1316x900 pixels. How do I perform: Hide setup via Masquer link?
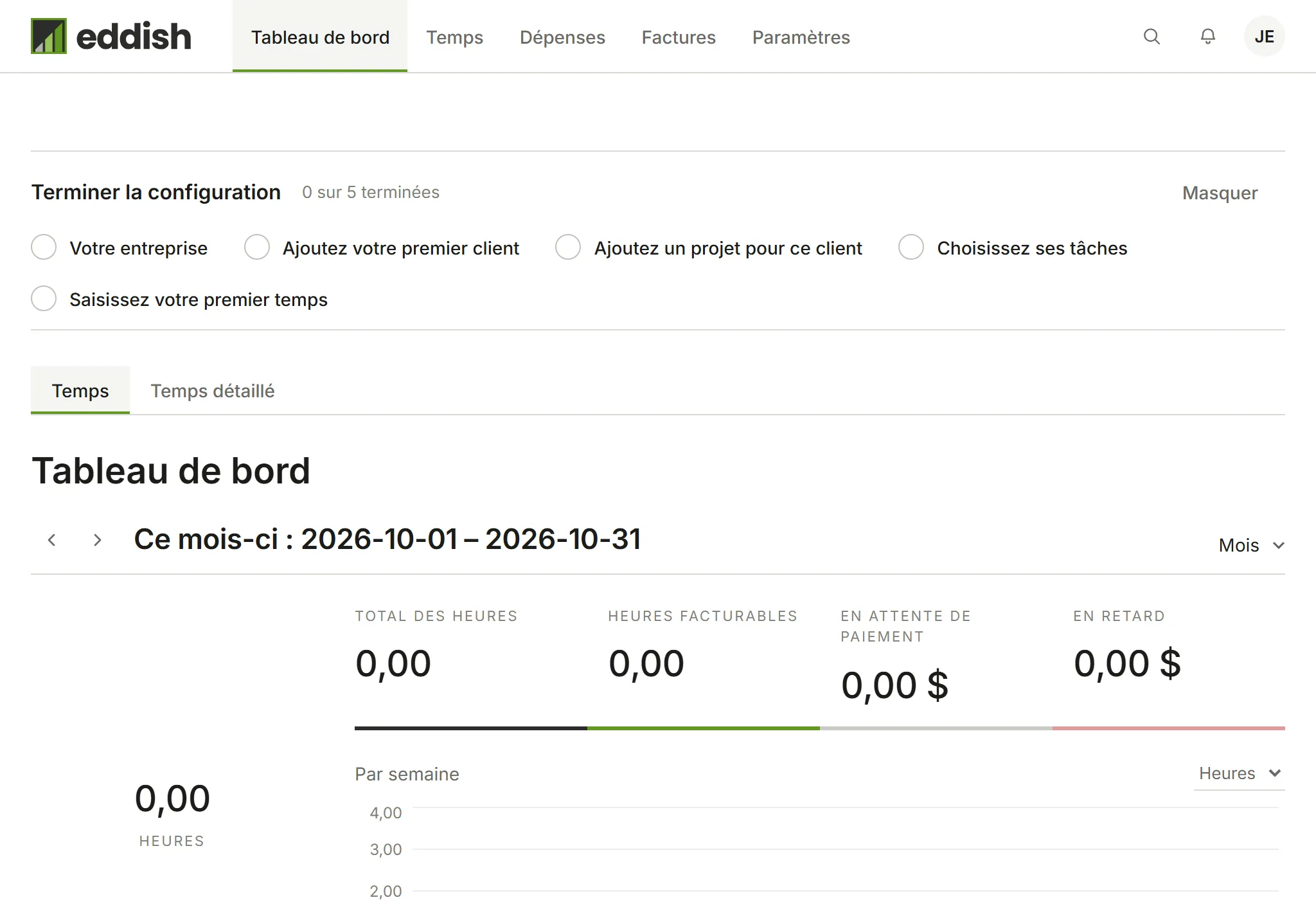pos(1220,193)
